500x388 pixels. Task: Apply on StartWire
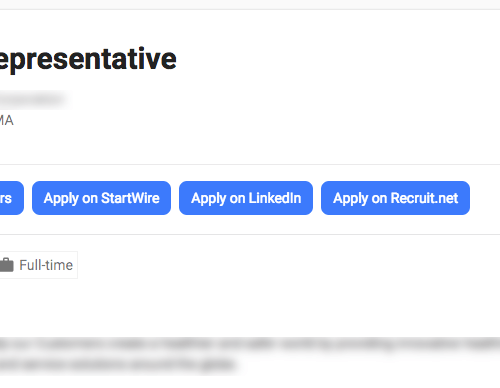click(x=101, y=198)
